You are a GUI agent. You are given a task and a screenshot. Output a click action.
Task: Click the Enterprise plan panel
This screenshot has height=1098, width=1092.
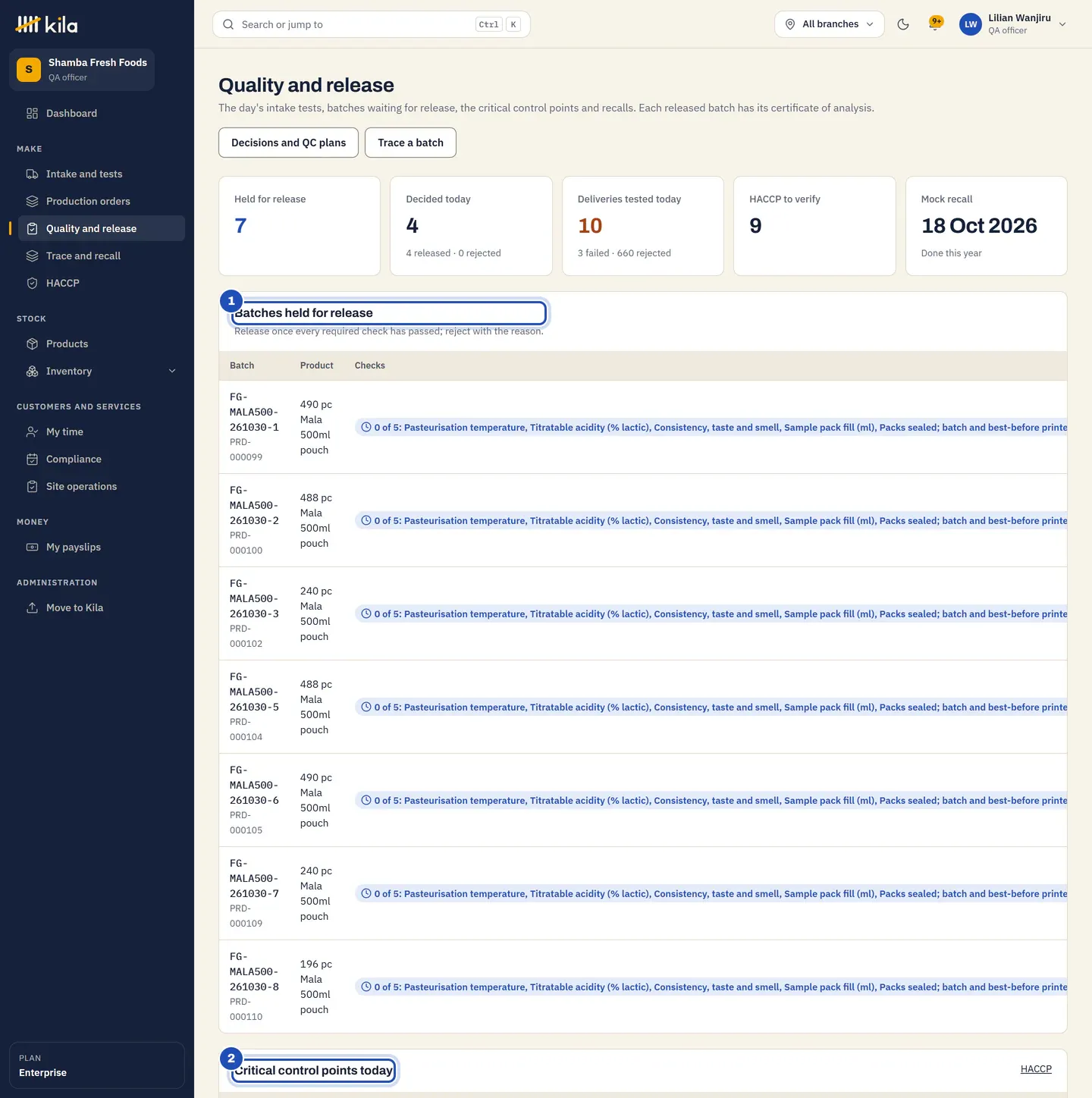click(97, 1065)
